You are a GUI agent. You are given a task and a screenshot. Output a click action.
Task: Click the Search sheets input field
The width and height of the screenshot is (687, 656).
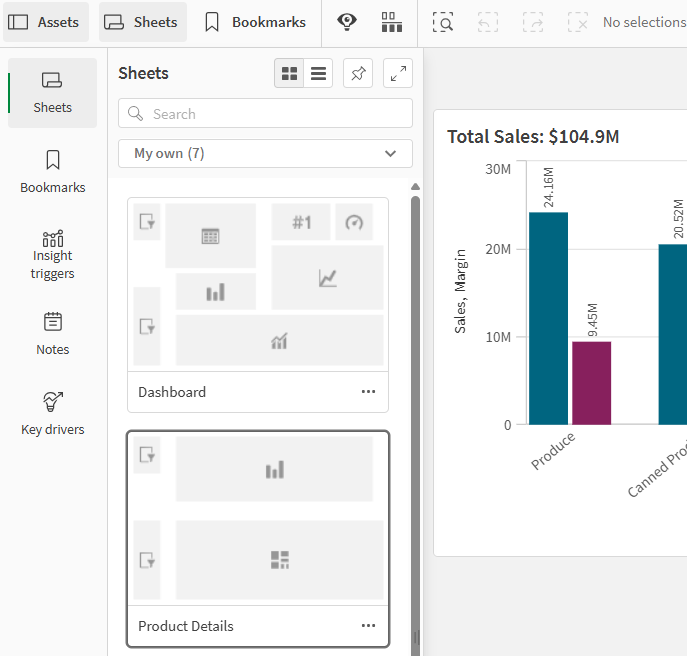coord(265,114)
